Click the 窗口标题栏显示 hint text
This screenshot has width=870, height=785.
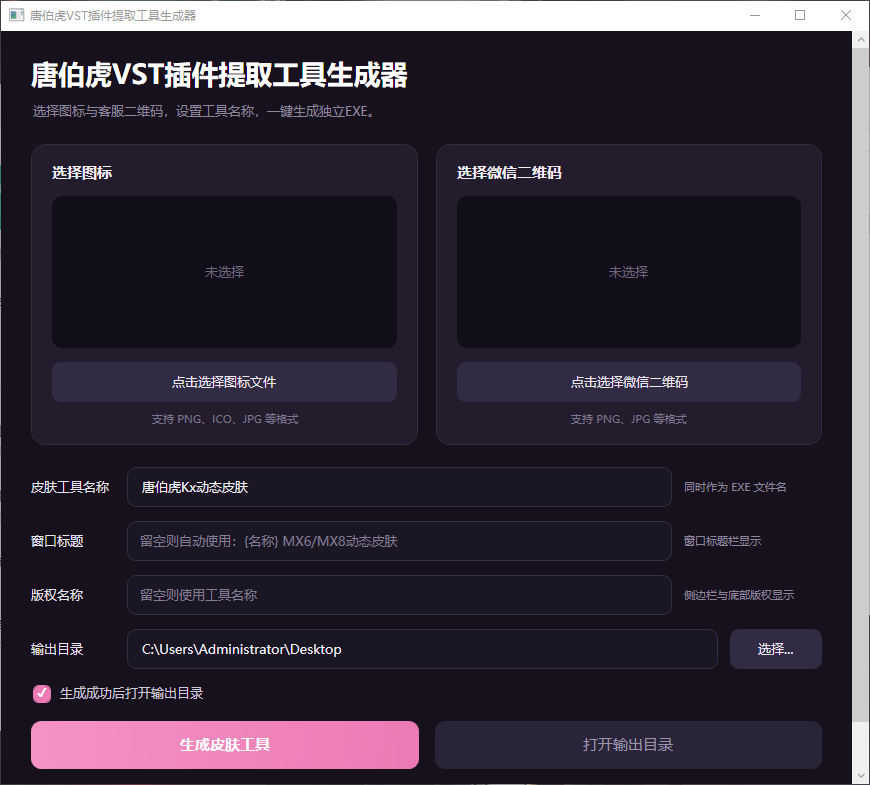tap(722, 541)
